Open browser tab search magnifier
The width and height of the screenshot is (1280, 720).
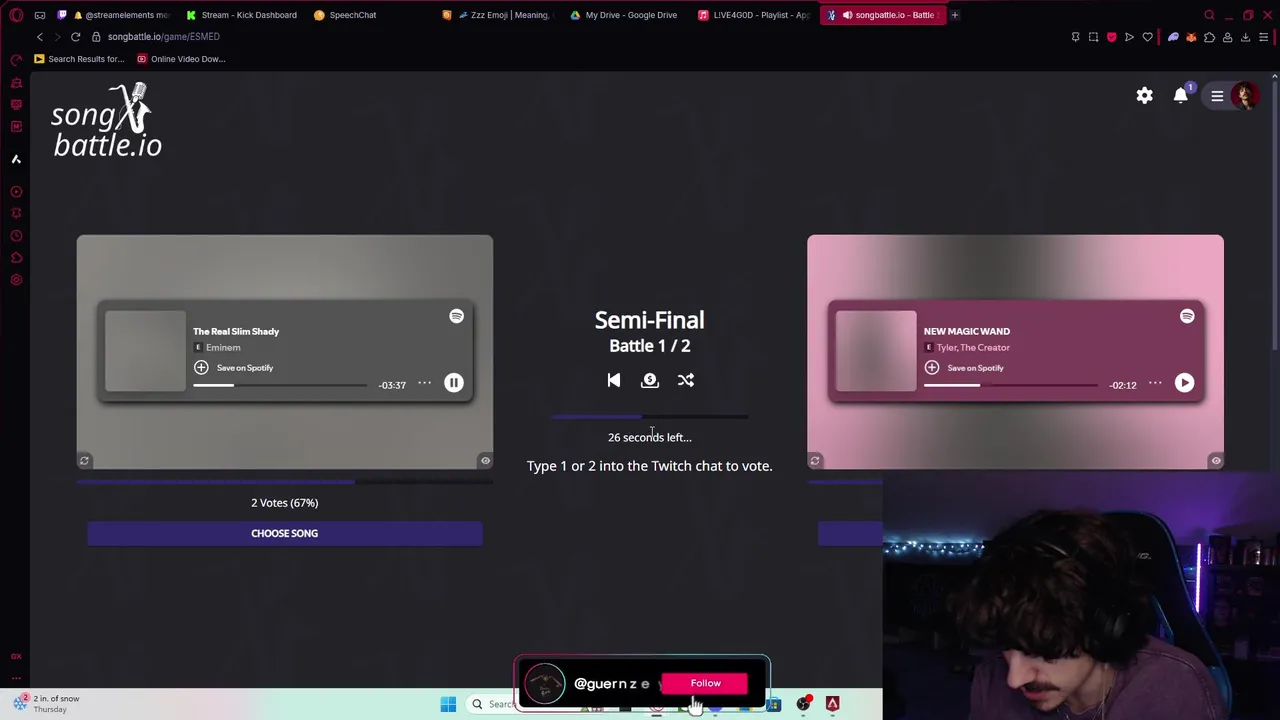[1209, 15]
